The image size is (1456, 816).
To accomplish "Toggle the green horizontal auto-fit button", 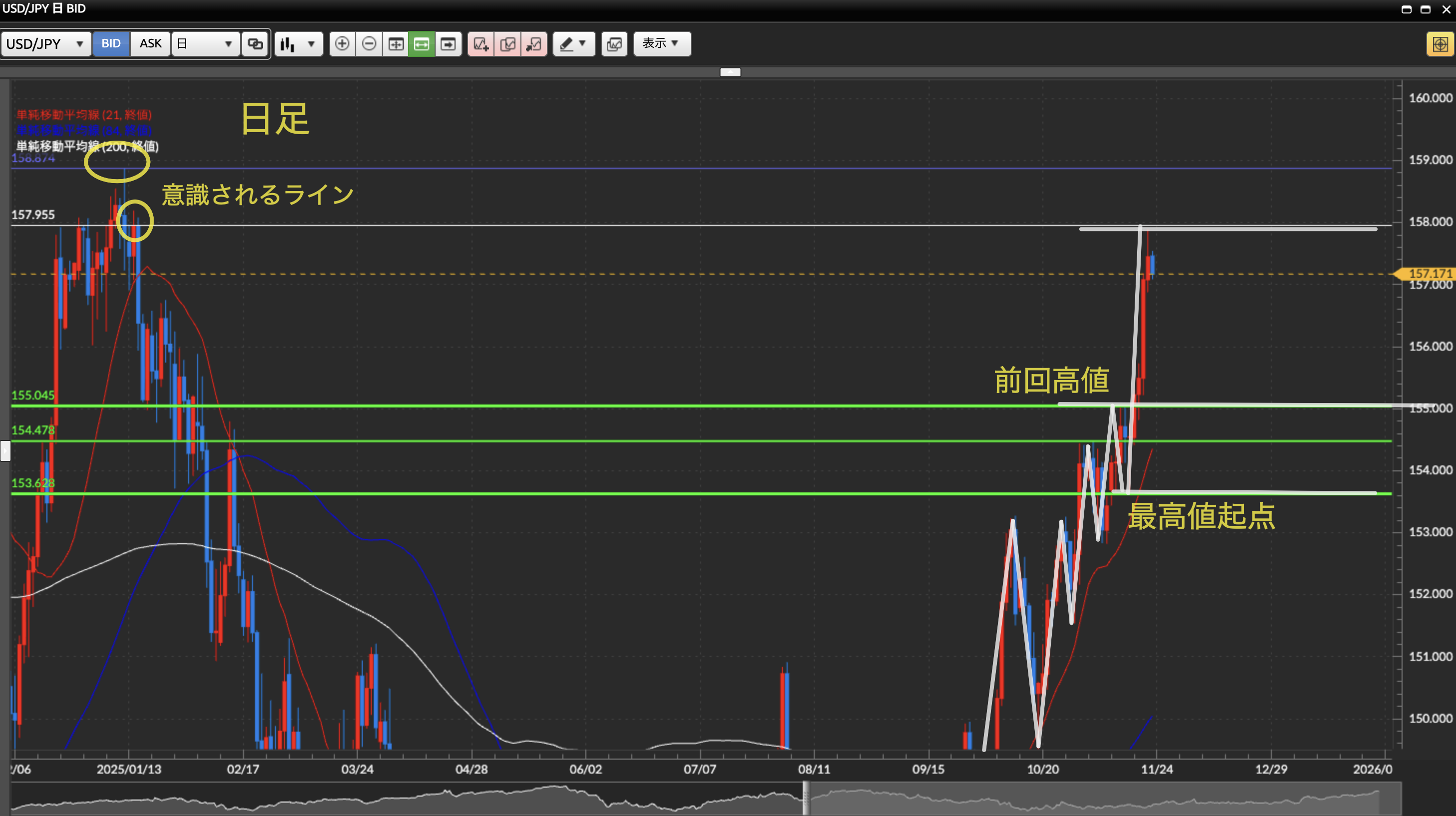I will 422,43.
